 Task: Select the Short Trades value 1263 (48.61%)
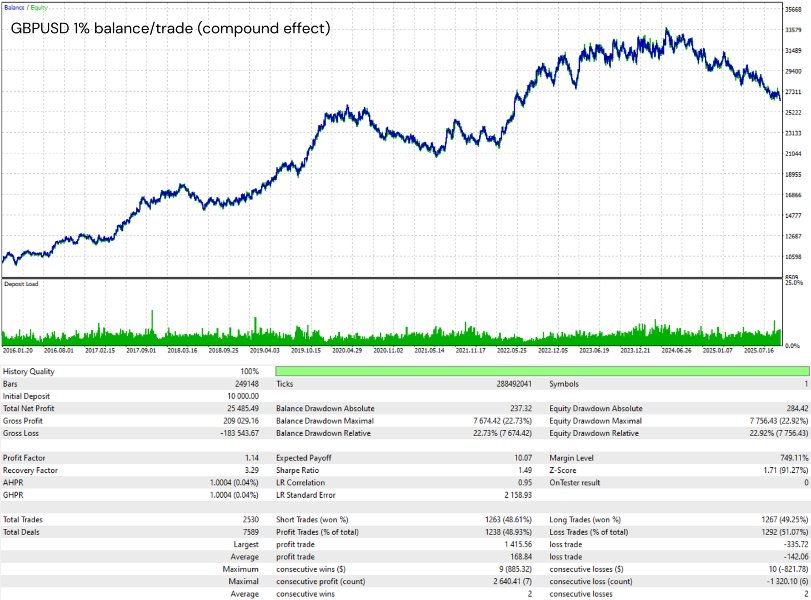(x=508, y=520)
